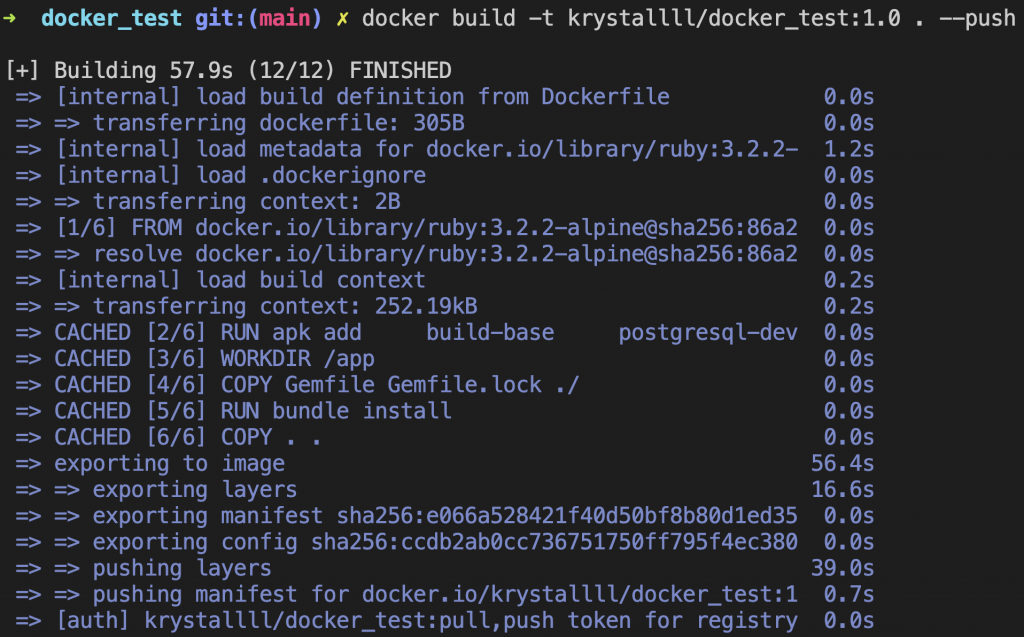Click the [auth] pull,push token line
Screen dimensions: 1024x637
point(445,620)
